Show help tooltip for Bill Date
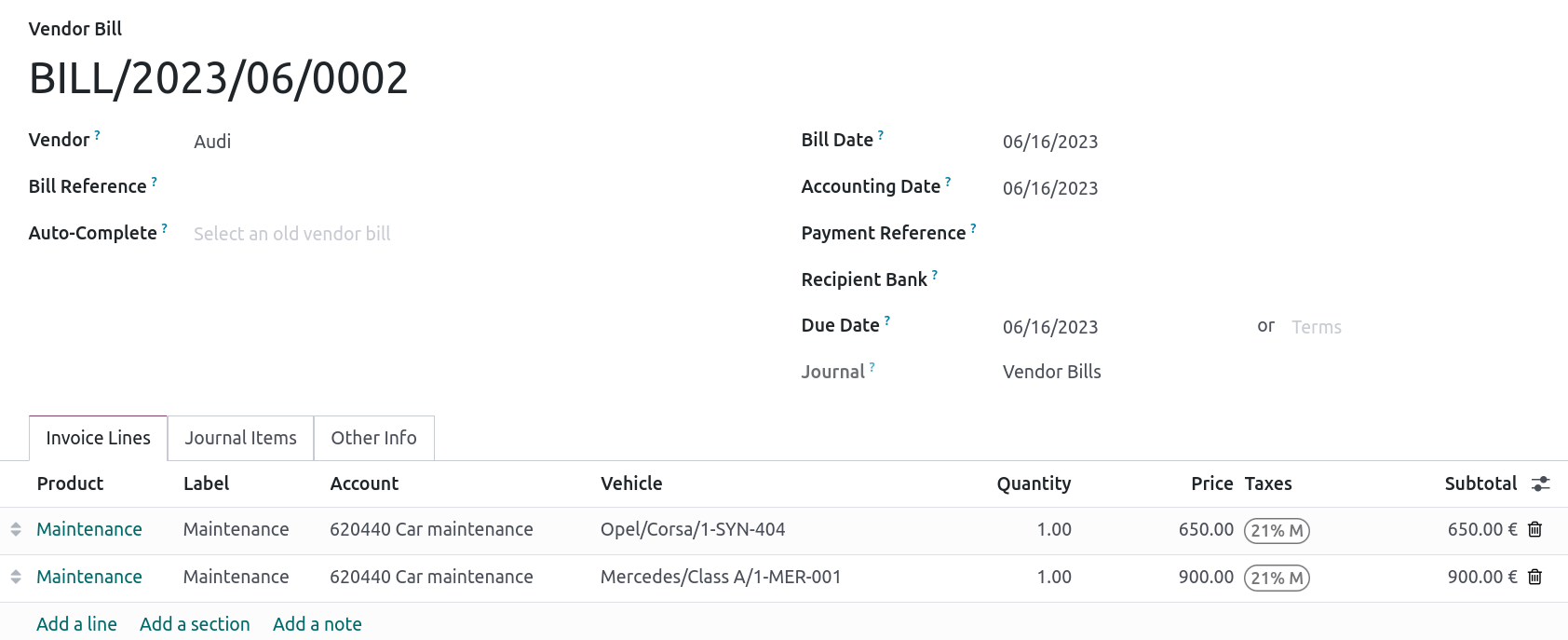The height and width of the screenshot is (640, 1568). click(x=880, y=135)
